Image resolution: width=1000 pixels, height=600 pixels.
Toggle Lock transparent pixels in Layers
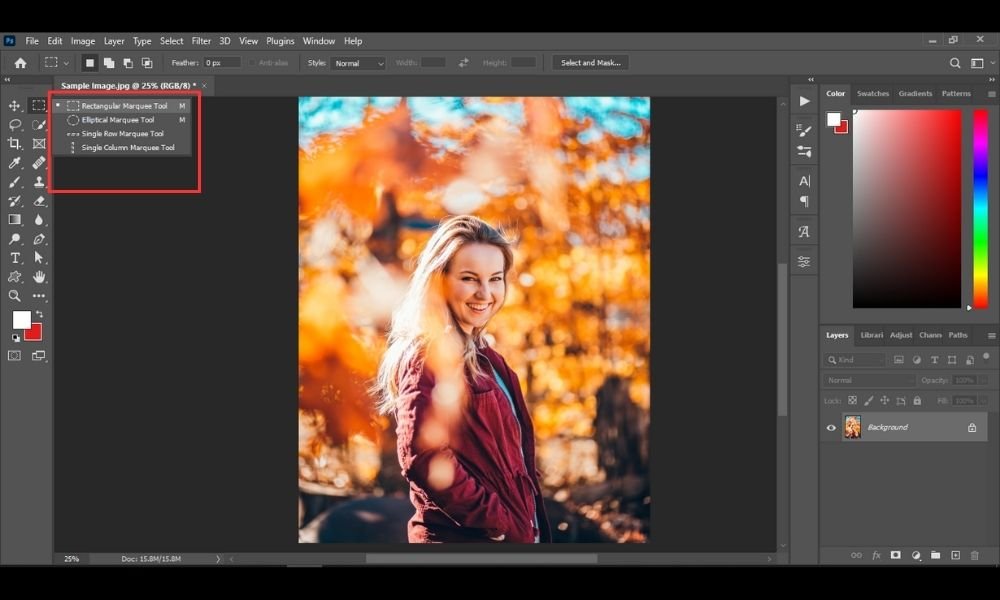tap(853, 400)
